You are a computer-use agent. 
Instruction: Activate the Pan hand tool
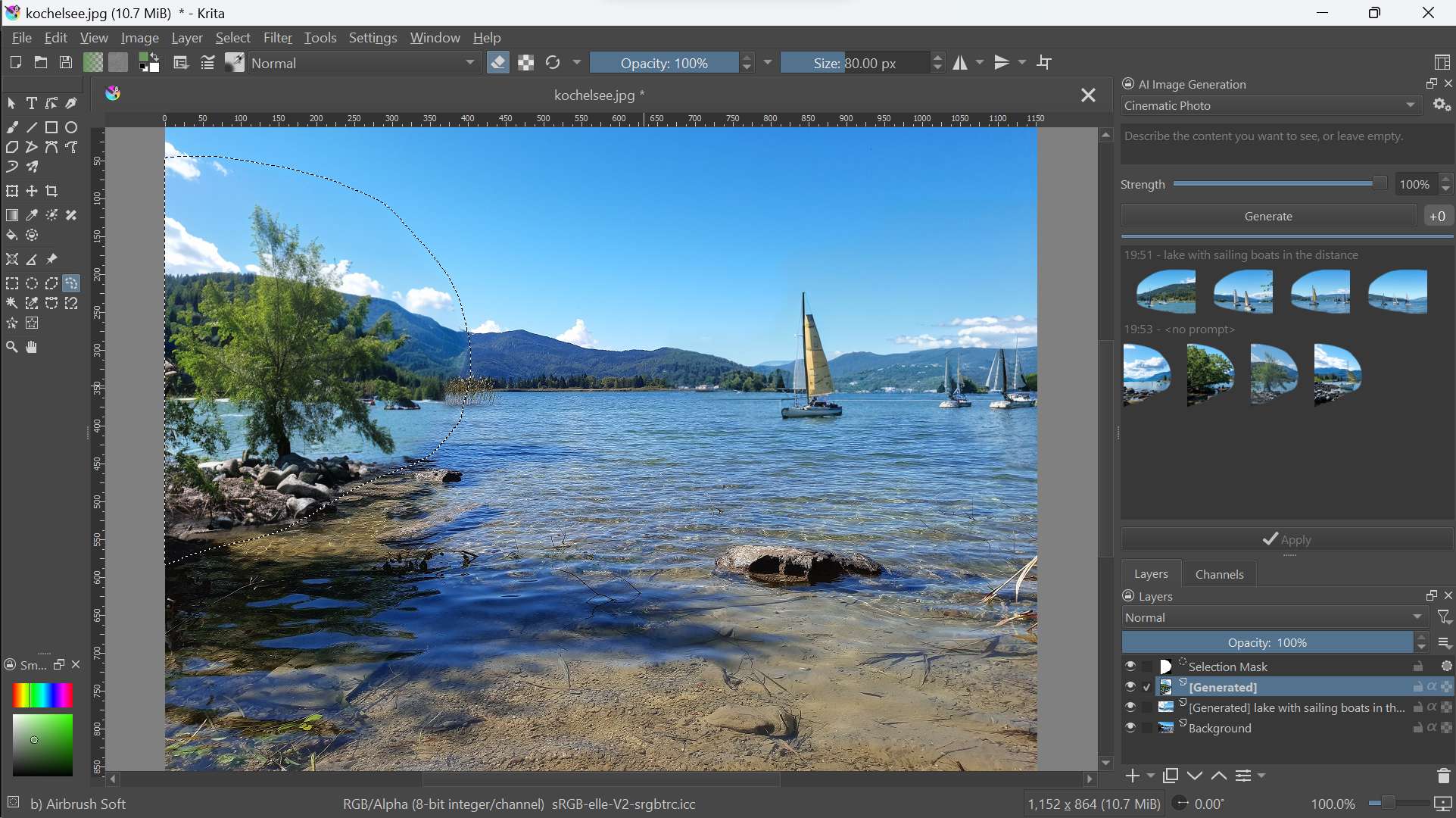32,348
